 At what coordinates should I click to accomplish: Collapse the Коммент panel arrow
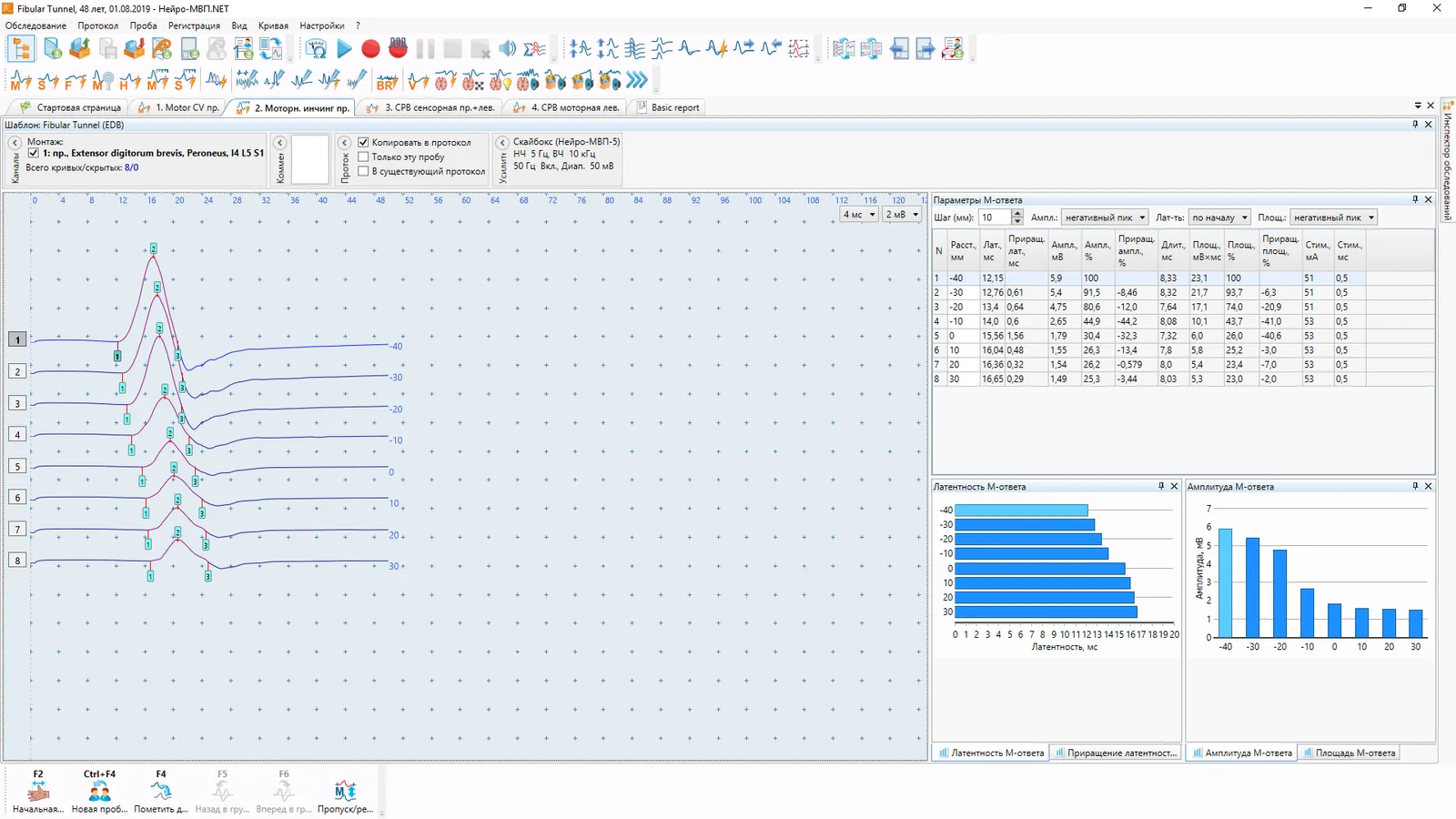280,143
